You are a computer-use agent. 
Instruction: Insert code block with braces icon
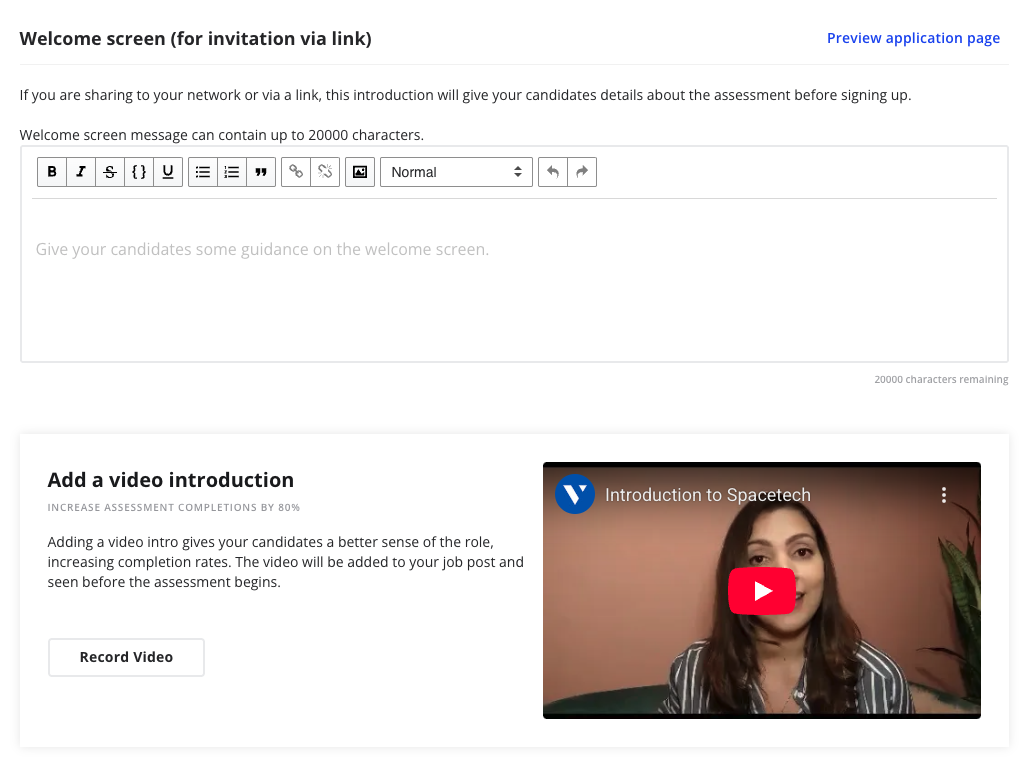pos(139,172)
